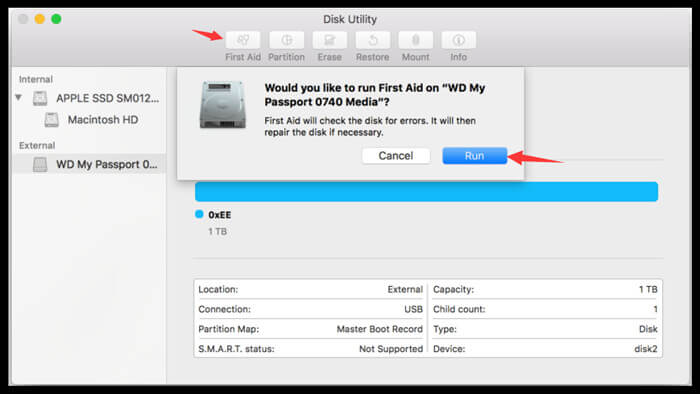Click the Restore toolbar icon

pyautogui.click(x=373, y=41)
